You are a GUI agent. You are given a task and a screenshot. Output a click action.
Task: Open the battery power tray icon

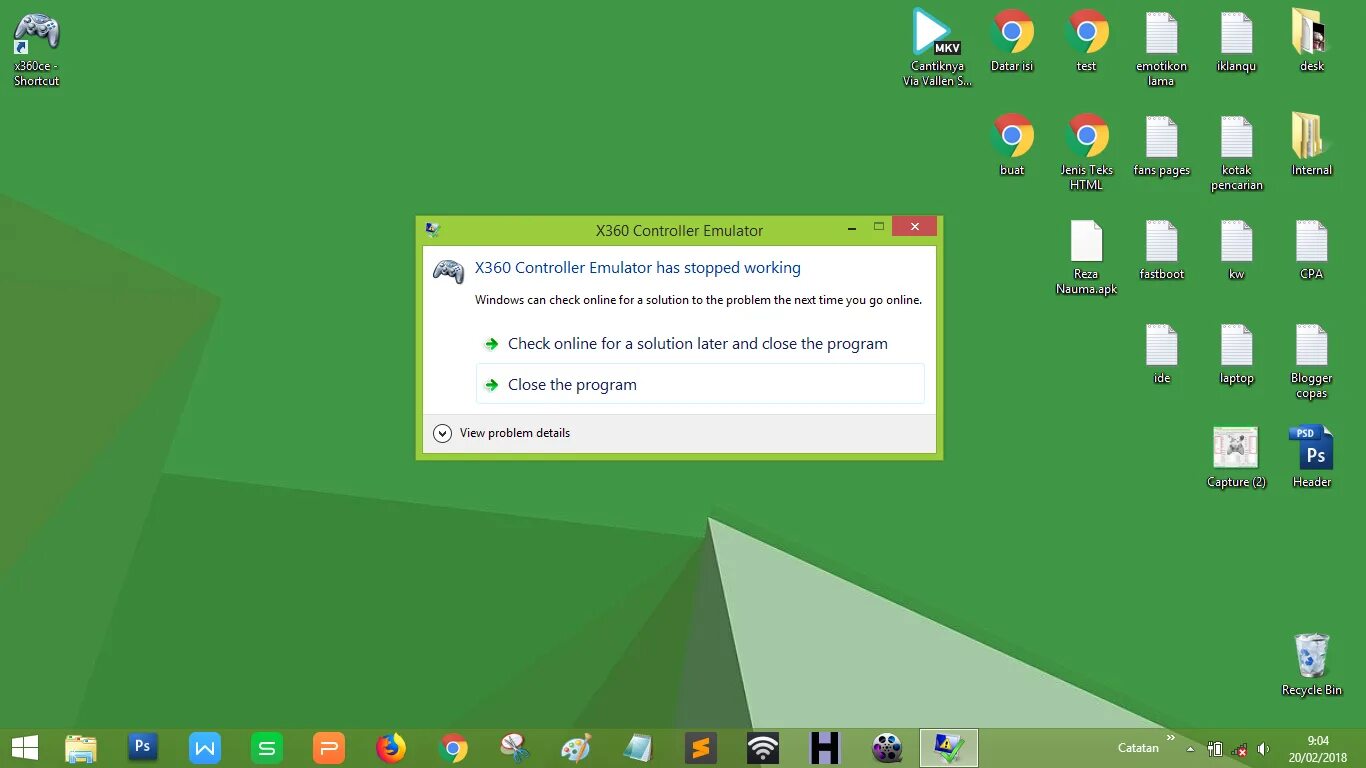coord(1215,748)
